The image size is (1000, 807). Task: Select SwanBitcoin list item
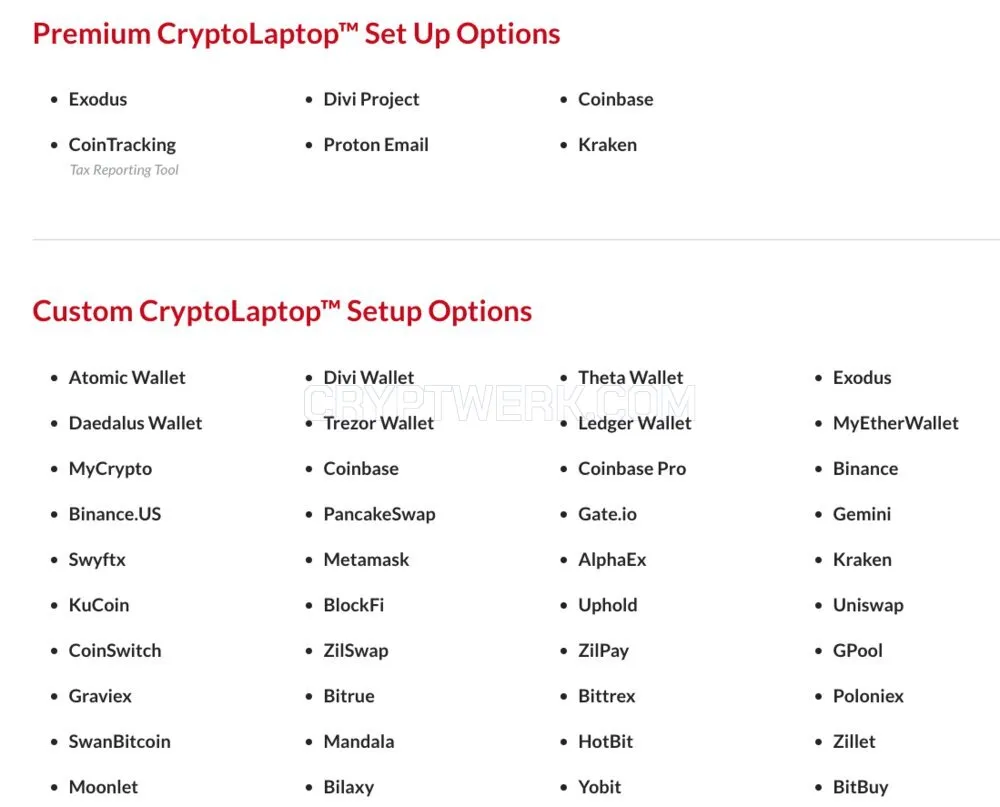pyautogui.click(x=119, y=742)
